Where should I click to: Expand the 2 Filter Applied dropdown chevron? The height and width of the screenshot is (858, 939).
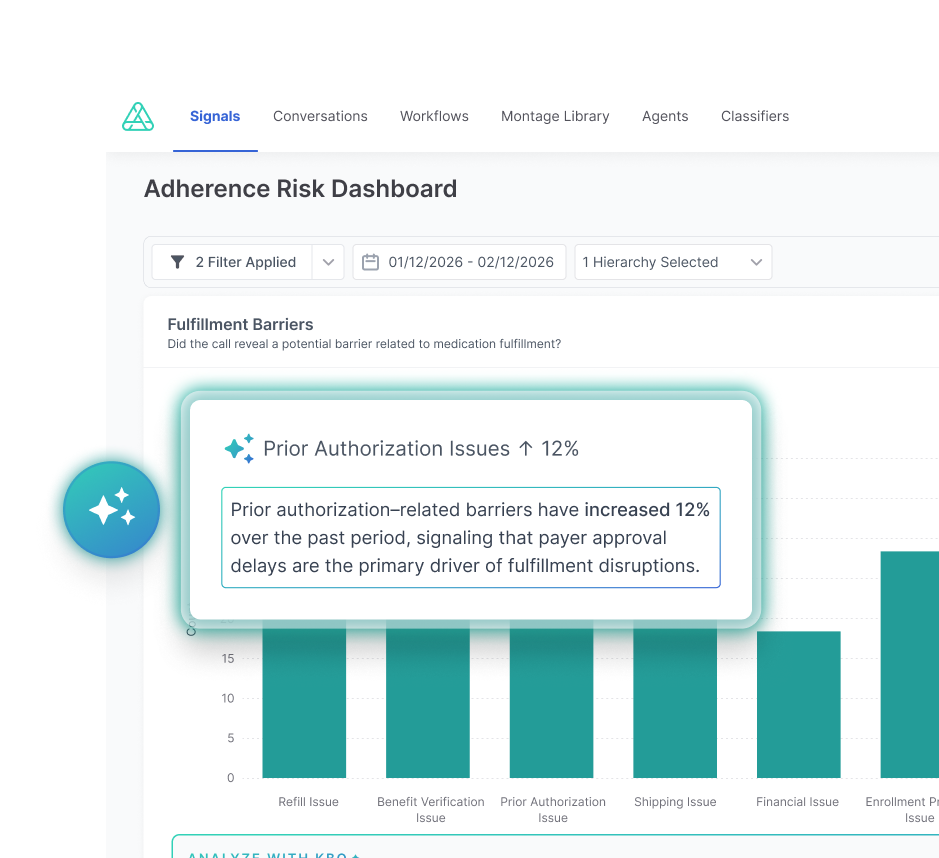coord(328,262)
